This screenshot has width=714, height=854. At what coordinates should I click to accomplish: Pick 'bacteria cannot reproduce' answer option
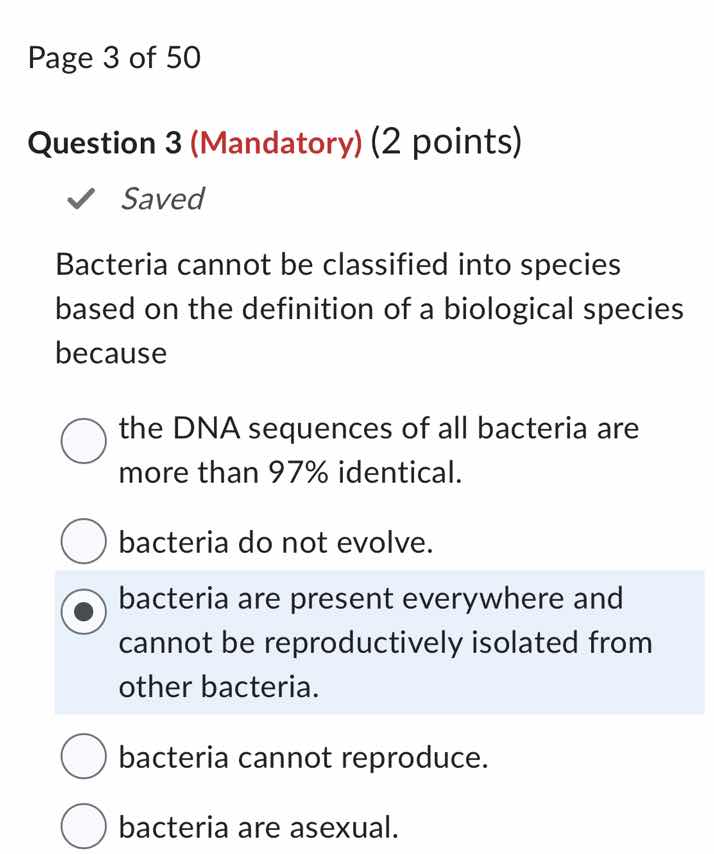(83, 757)
